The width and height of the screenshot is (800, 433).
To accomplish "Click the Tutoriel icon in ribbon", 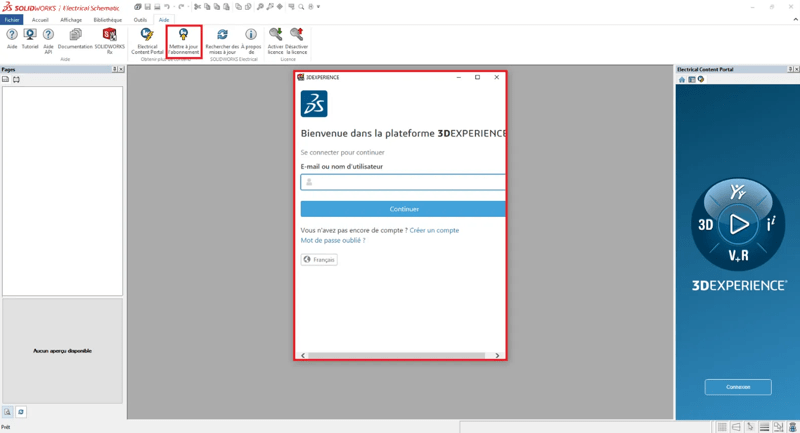I will click(x=30, y=38).
